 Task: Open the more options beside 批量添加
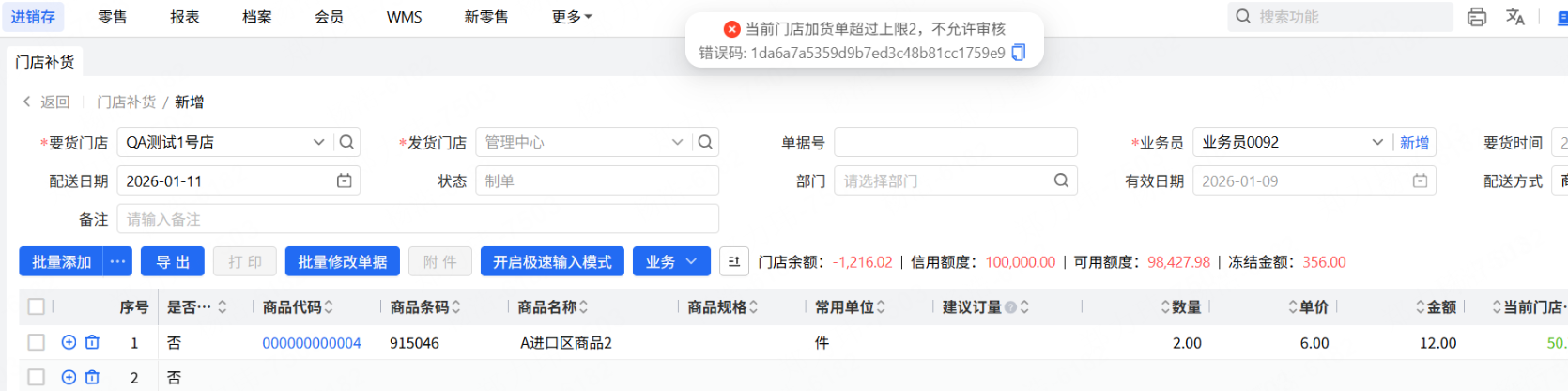117,261
